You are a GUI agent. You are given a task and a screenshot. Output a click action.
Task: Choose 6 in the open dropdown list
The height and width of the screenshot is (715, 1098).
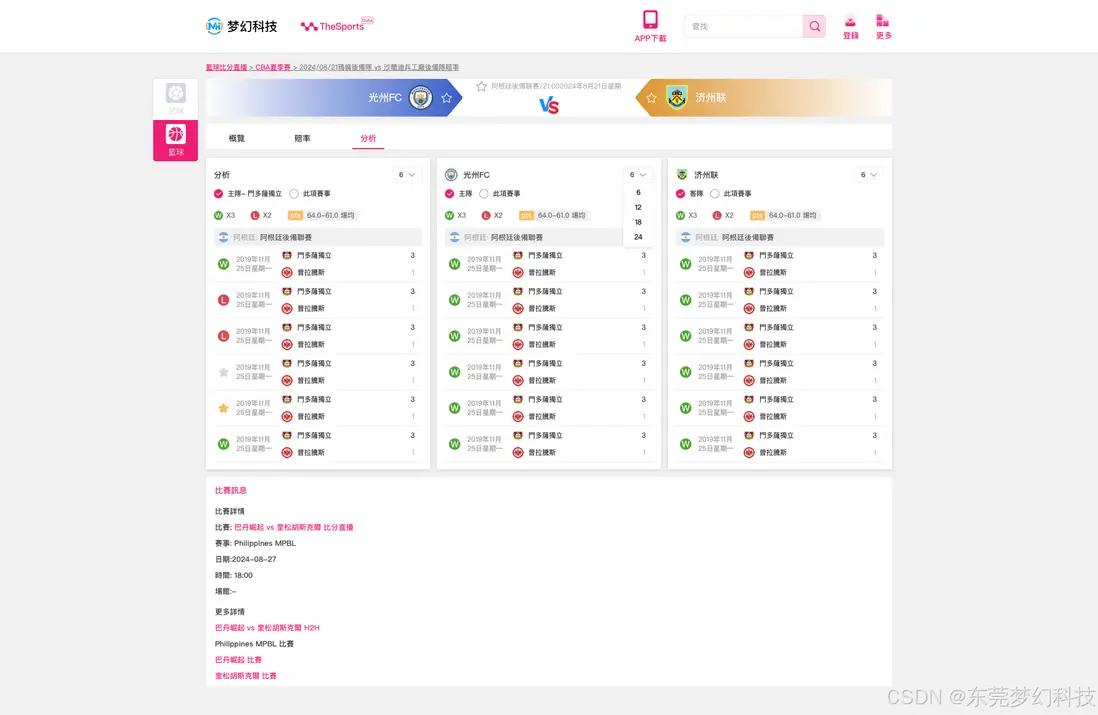click(x=638, y=192)
